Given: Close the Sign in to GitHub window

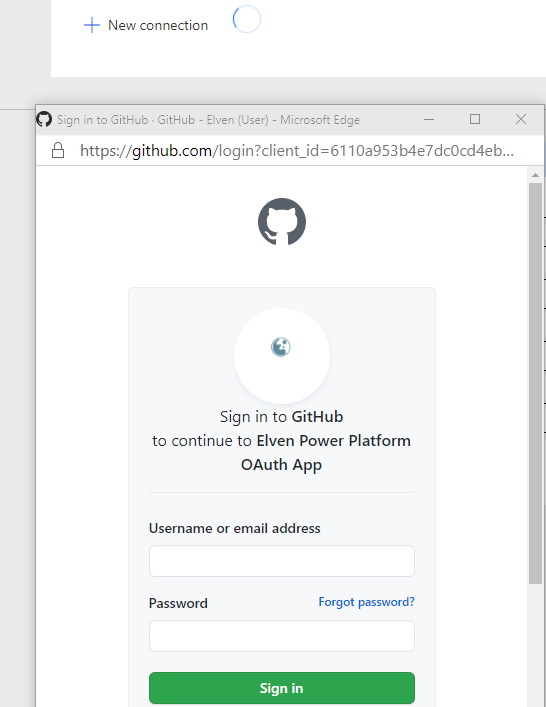Looking at the screenshot, I should (x=521, y=119).
